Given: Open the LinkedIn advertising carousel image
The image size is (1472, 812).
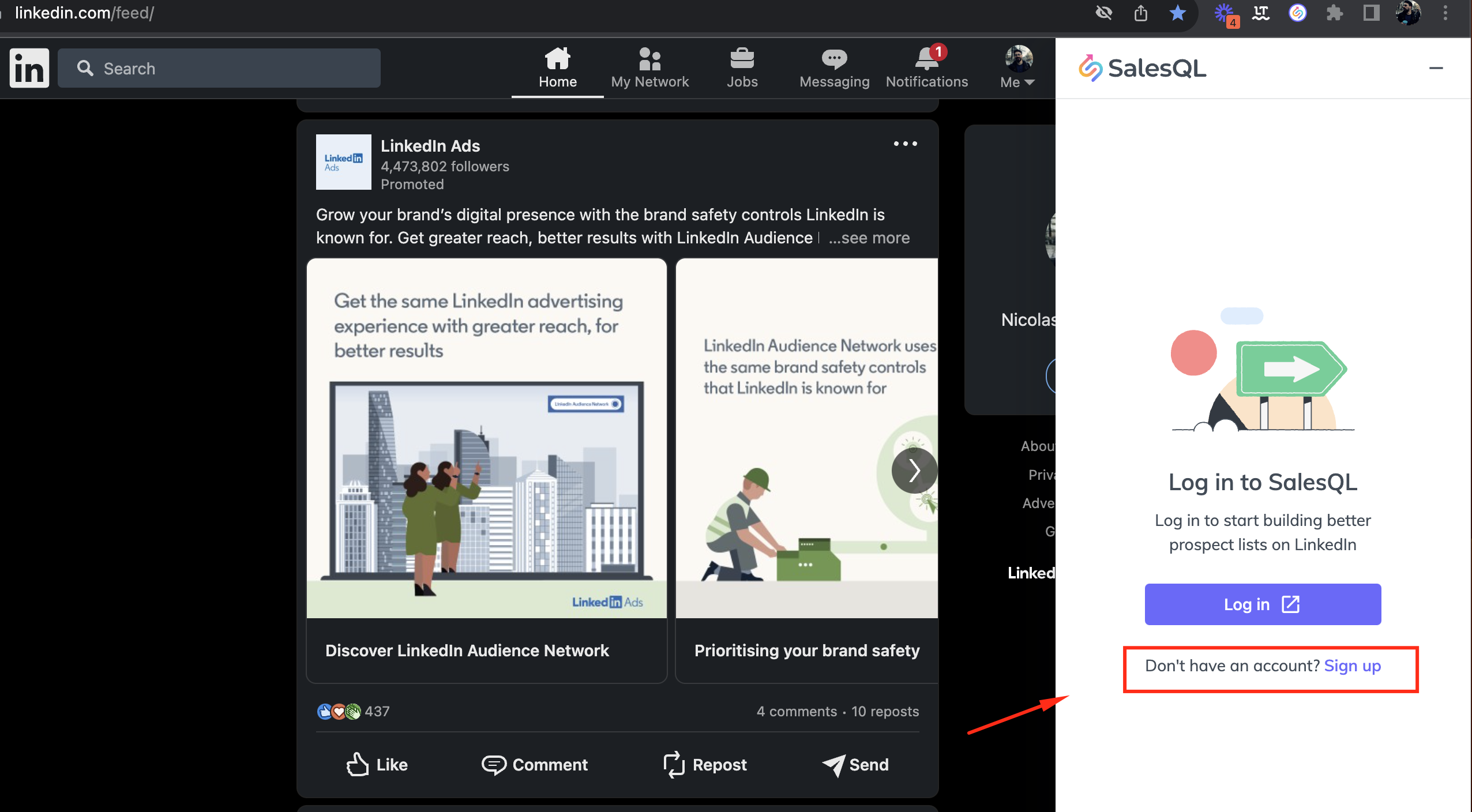Looking at the screenshot, I should click(x=486, y=438).
